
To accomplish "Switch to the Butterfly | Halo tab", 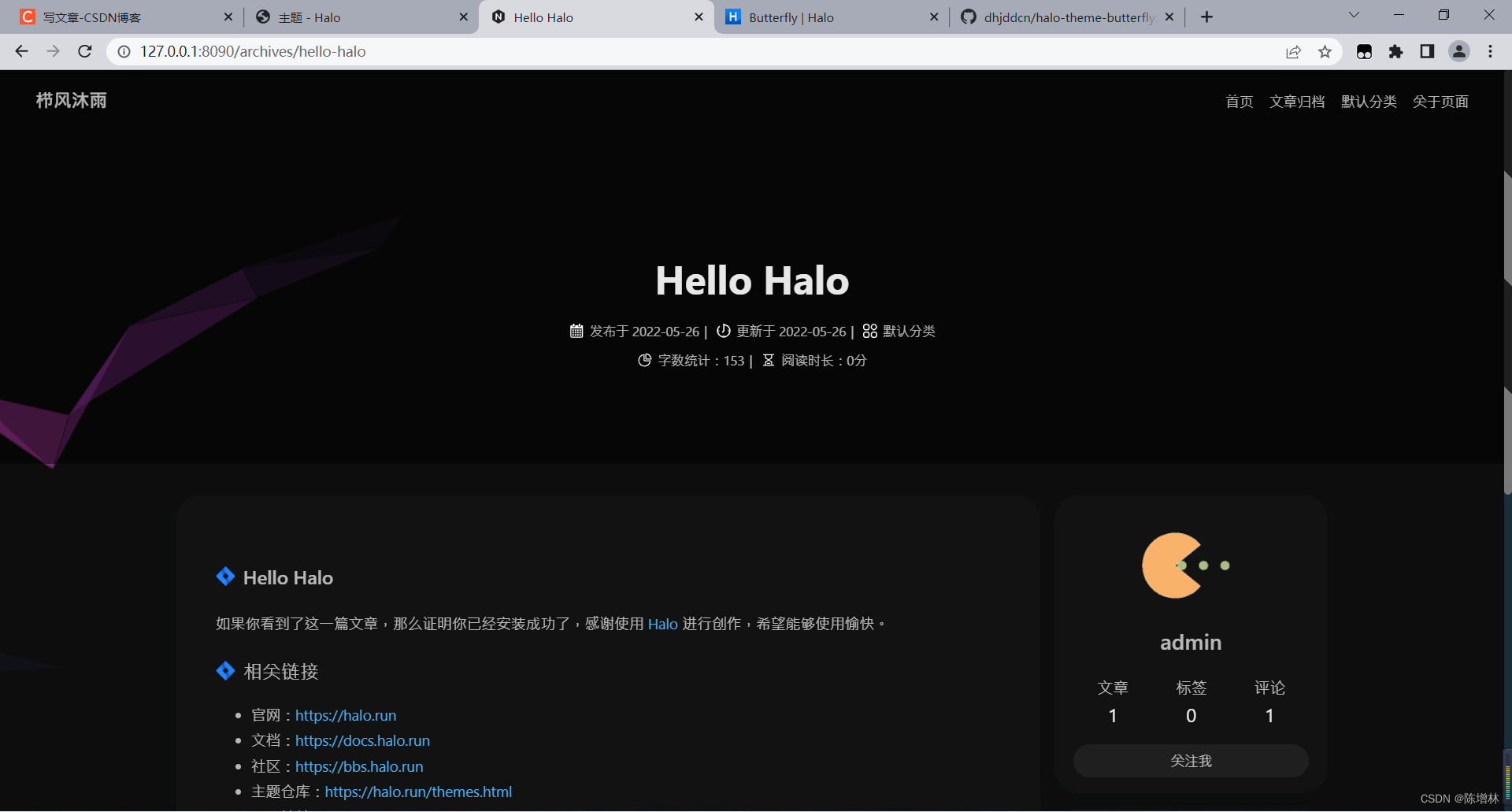I will (790, 17).
